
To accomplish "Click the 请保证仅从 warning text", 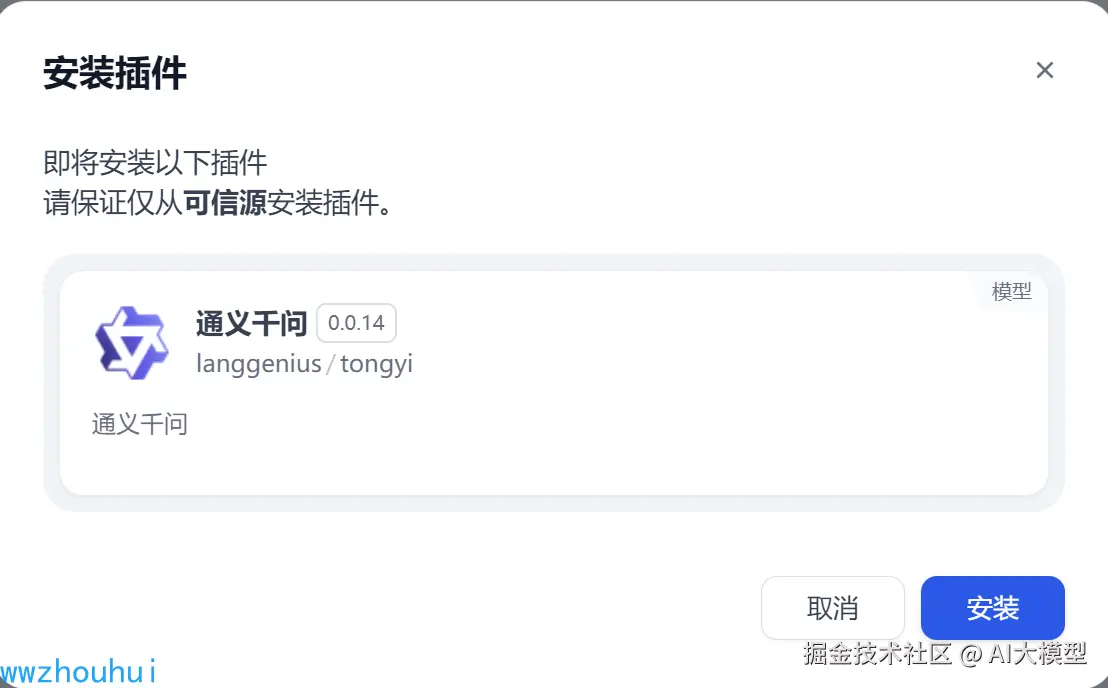I will (112, 204).
